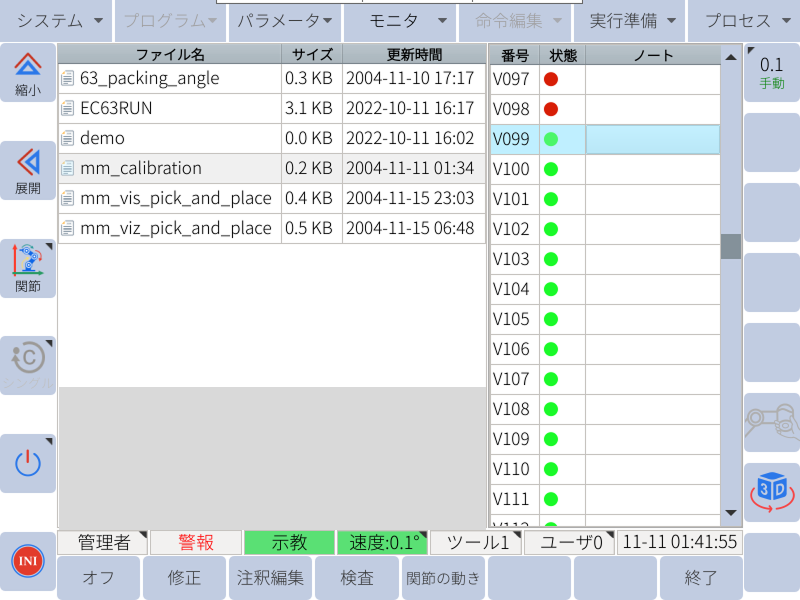Sort by ファイル名 column header

170,54
